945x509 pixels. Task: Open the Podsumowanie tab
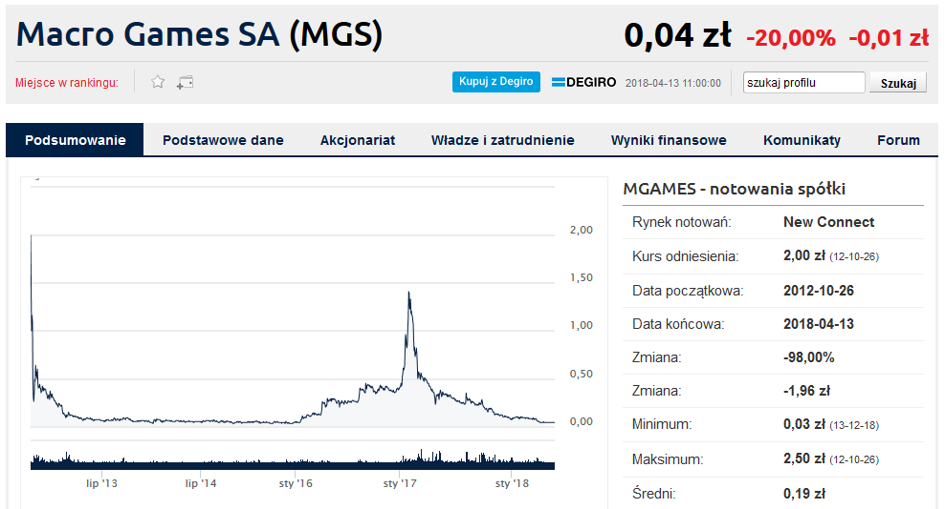pos(75,140)
